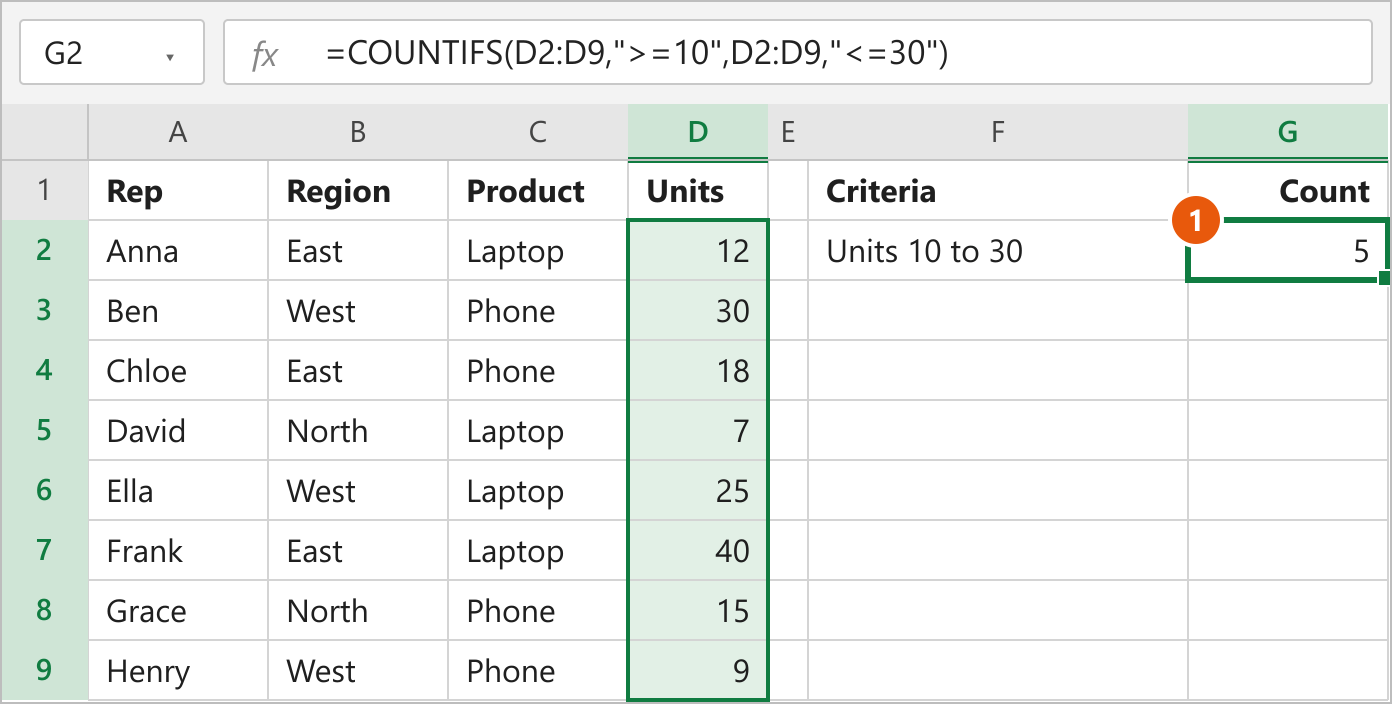Open the Name Box dropdown arrow
The width and height of the screenshot is (1392, 704).
pyautogui.click(x=170, y=56)
